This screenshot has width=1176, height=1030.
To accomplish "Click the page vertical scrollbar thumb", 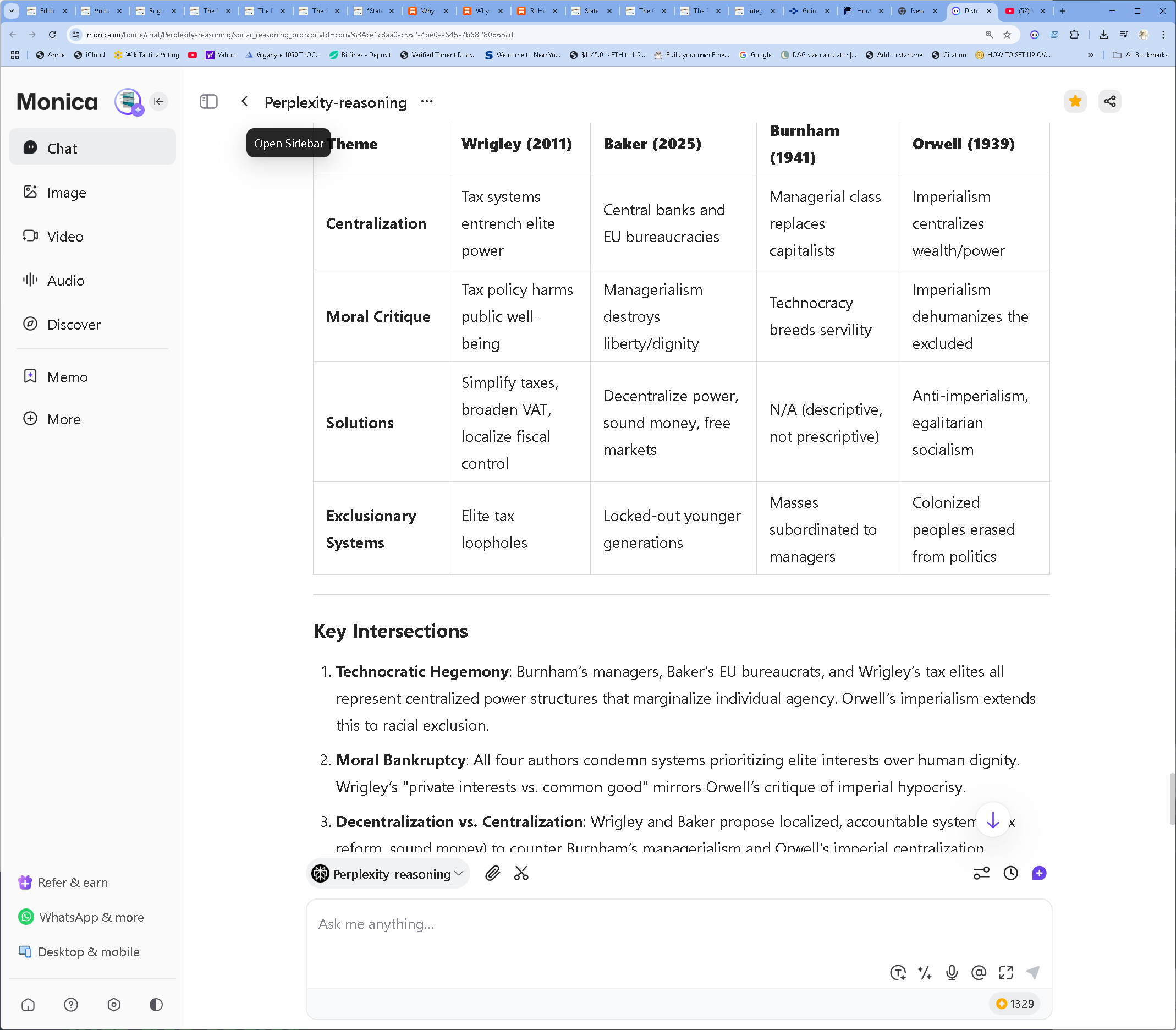I will (x=1172, y=799).
